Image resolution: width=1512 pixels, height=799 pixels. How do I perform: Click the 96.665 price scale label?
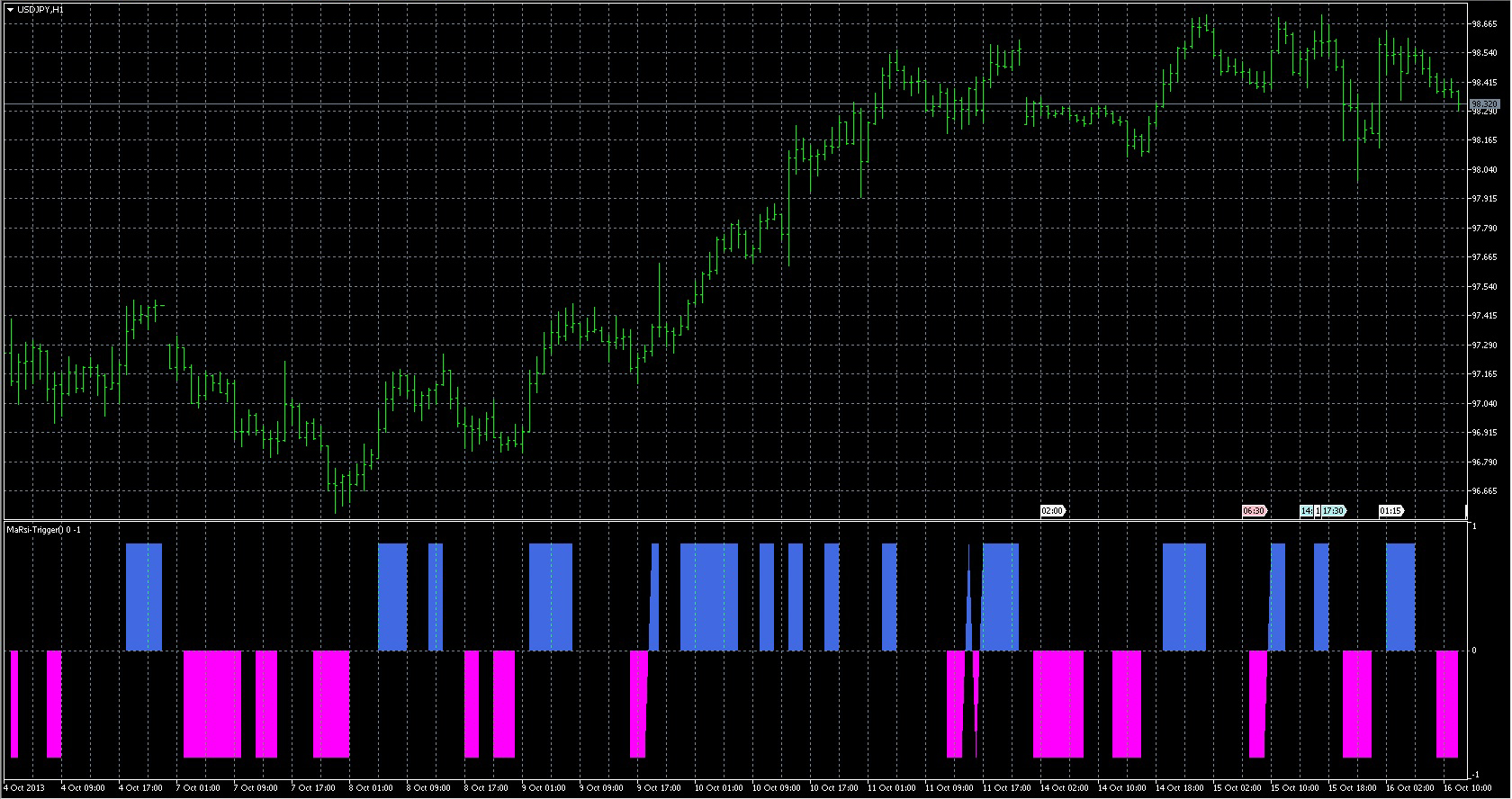point(1484,491)
